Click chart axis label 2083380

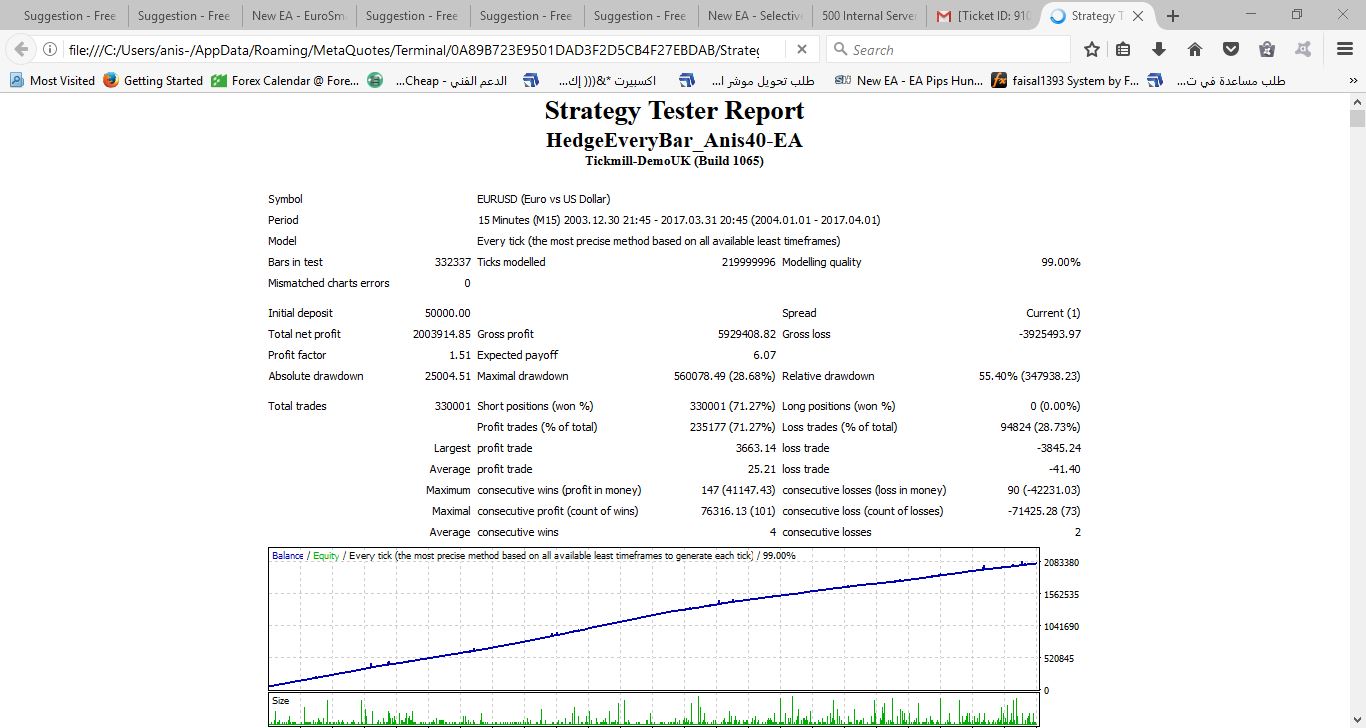pos(1061,563)
